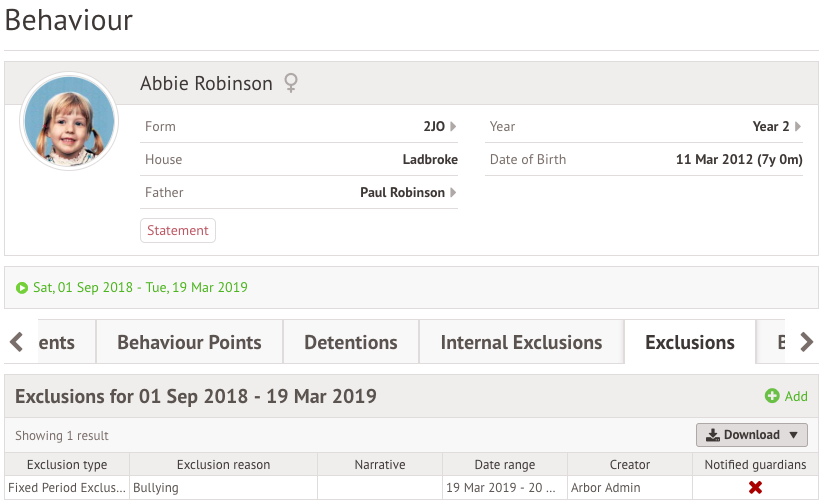Screen dimensions: 824x504
Task: Click the green play icon beside date range
Action: pyautogui.click(x=22, y=287)
